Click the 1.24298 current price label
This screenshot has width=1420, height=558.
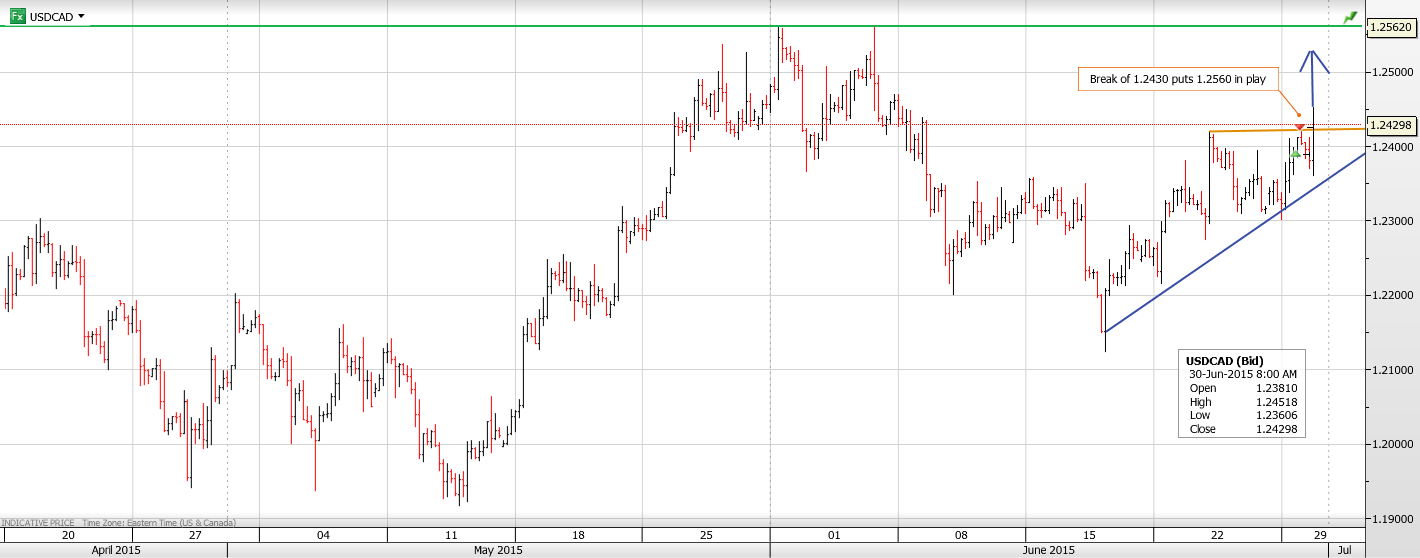(1391, 125)
